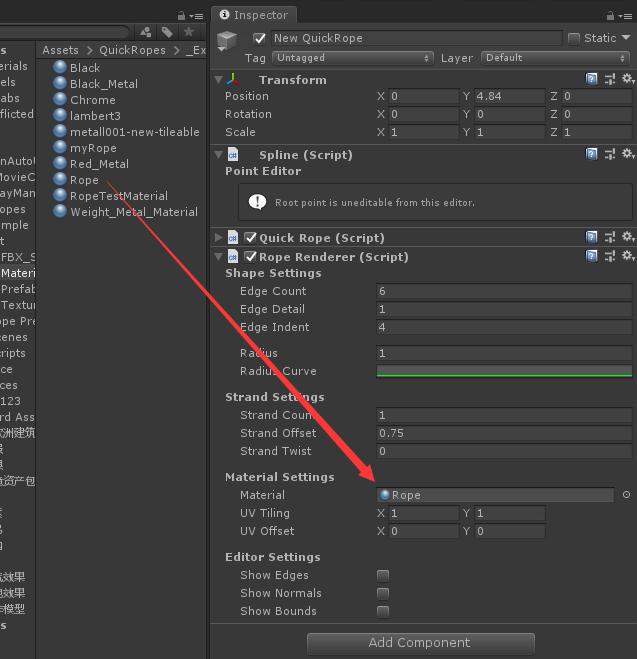This screenshot has height=659, width=637.
Task: Open Rope Renderer preset icon
Action: (x=610, y=256)
